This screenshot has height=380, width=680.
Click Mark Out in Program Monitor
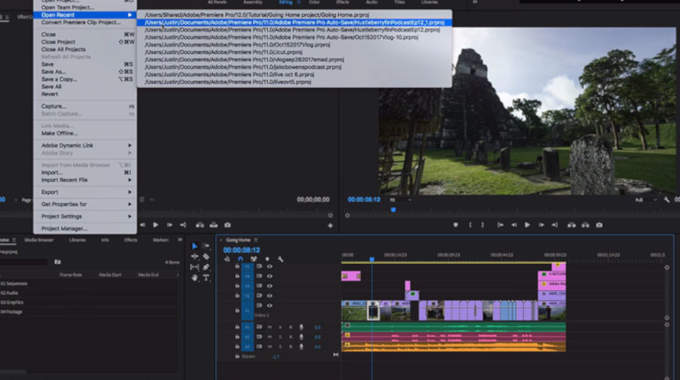pos(483,225)
